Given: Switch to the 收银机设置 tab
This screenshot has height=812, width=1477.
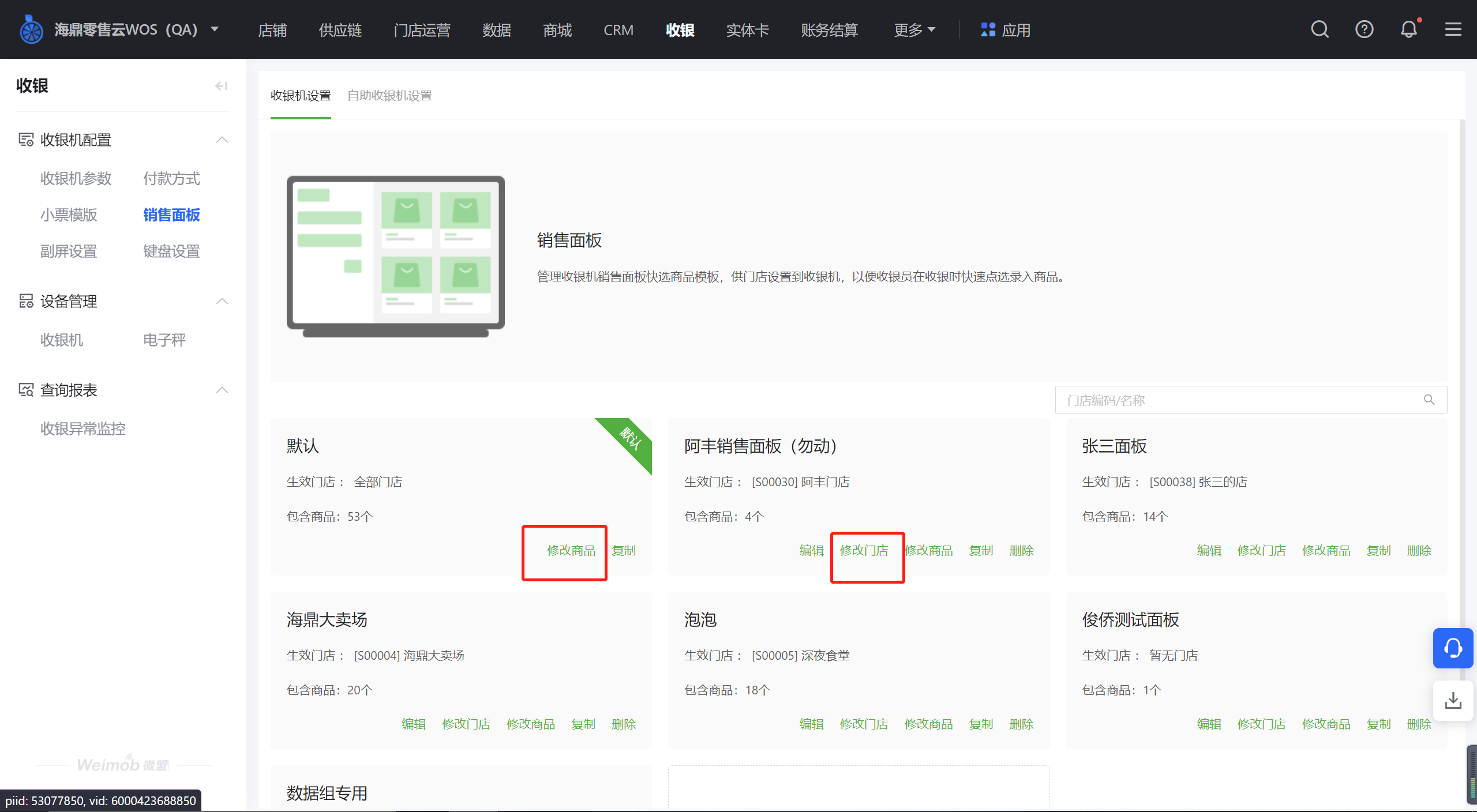Looking at the screenshot, I should (301, 96).
